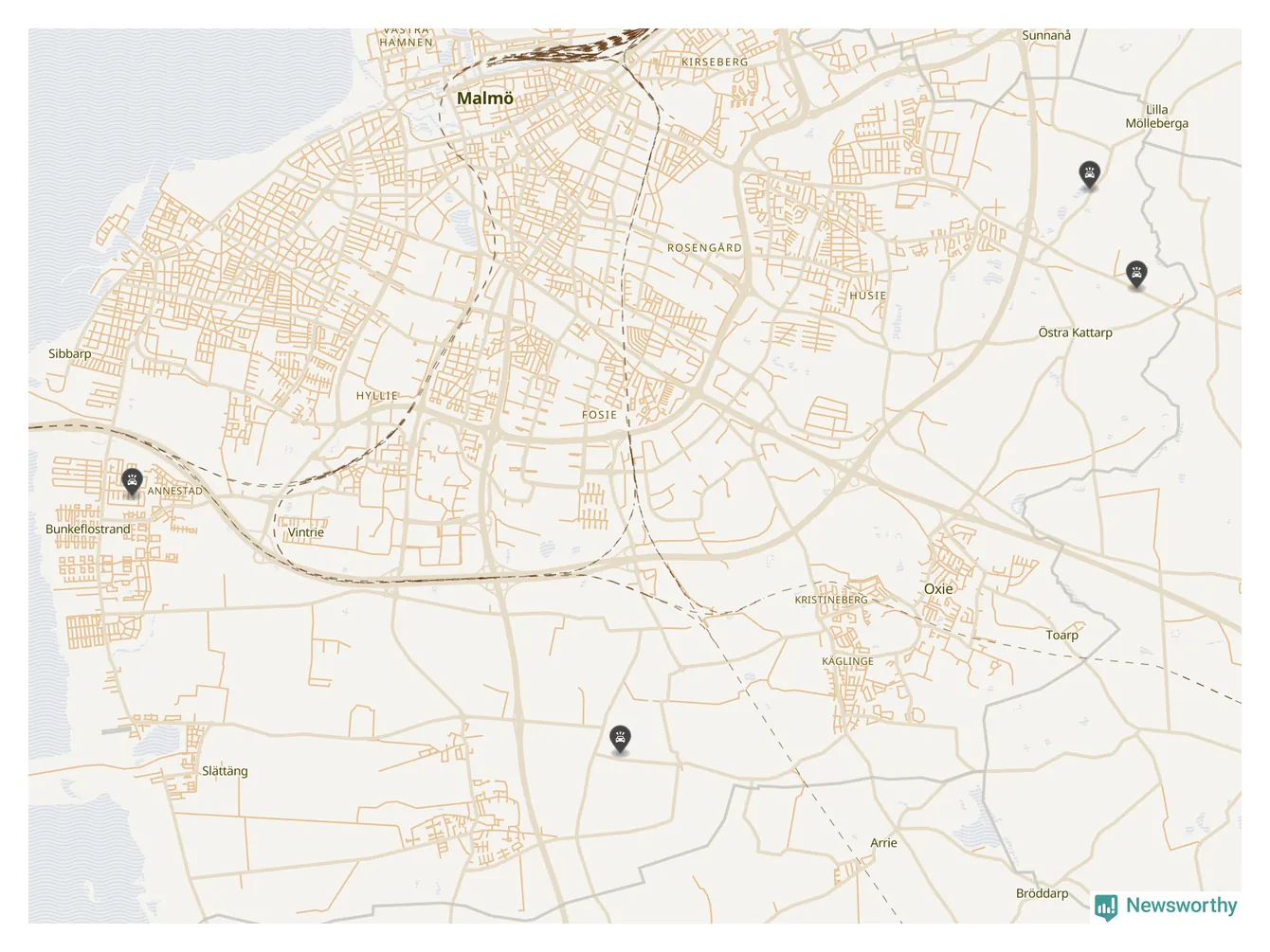Click the FOSIE district label

pos(600,415)
